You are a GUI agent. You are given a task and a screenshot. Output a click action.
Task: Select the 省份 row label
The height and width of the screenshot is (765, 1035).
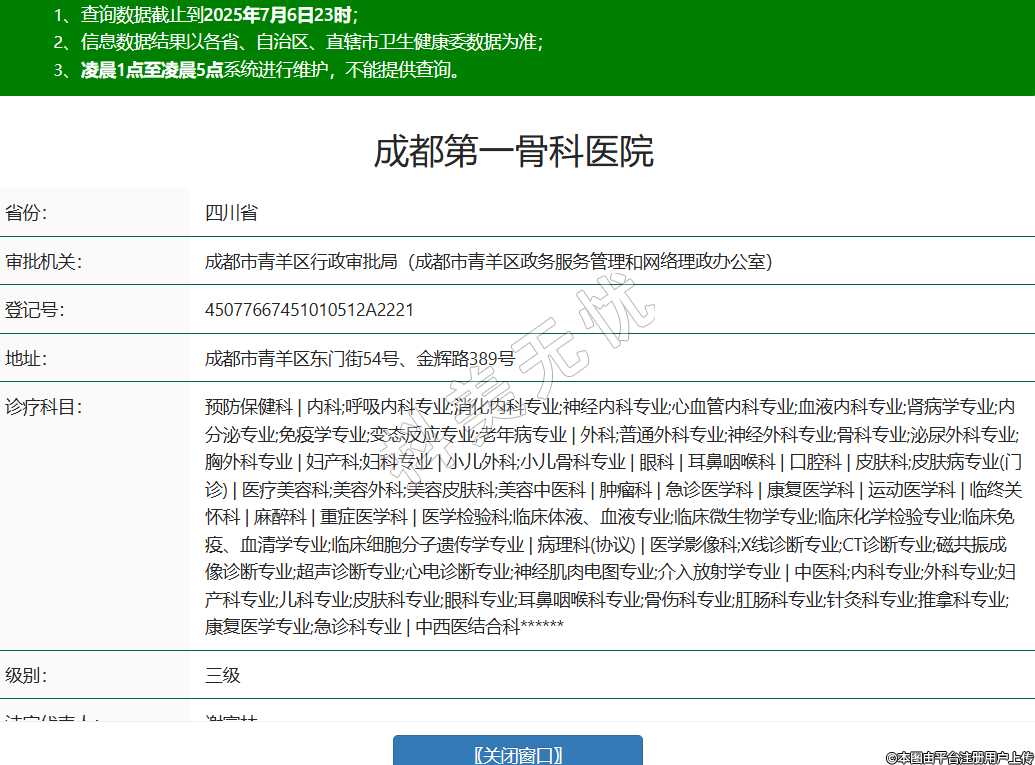tap(27, 213)
